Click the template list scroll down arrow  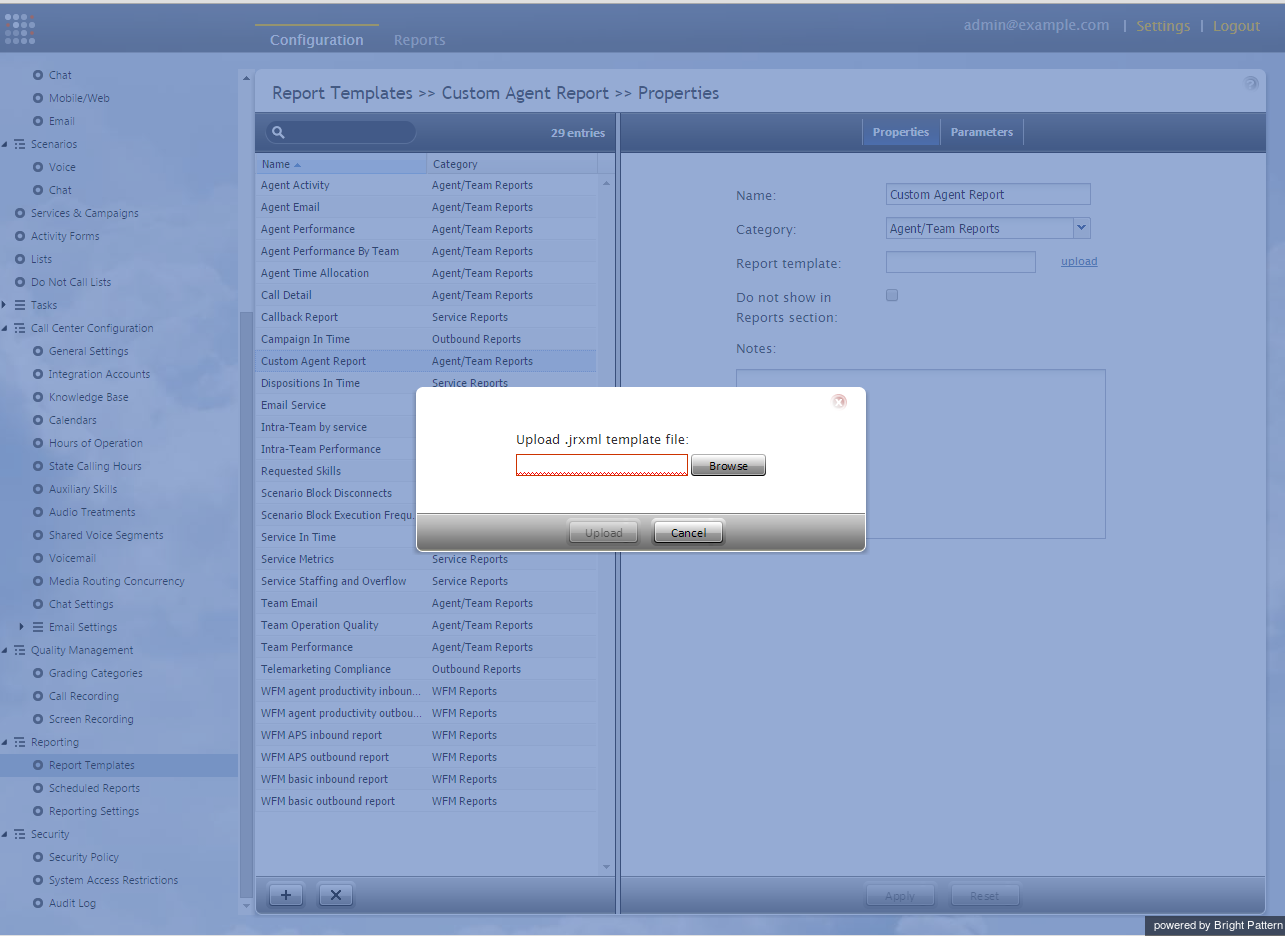click(606, 867)
